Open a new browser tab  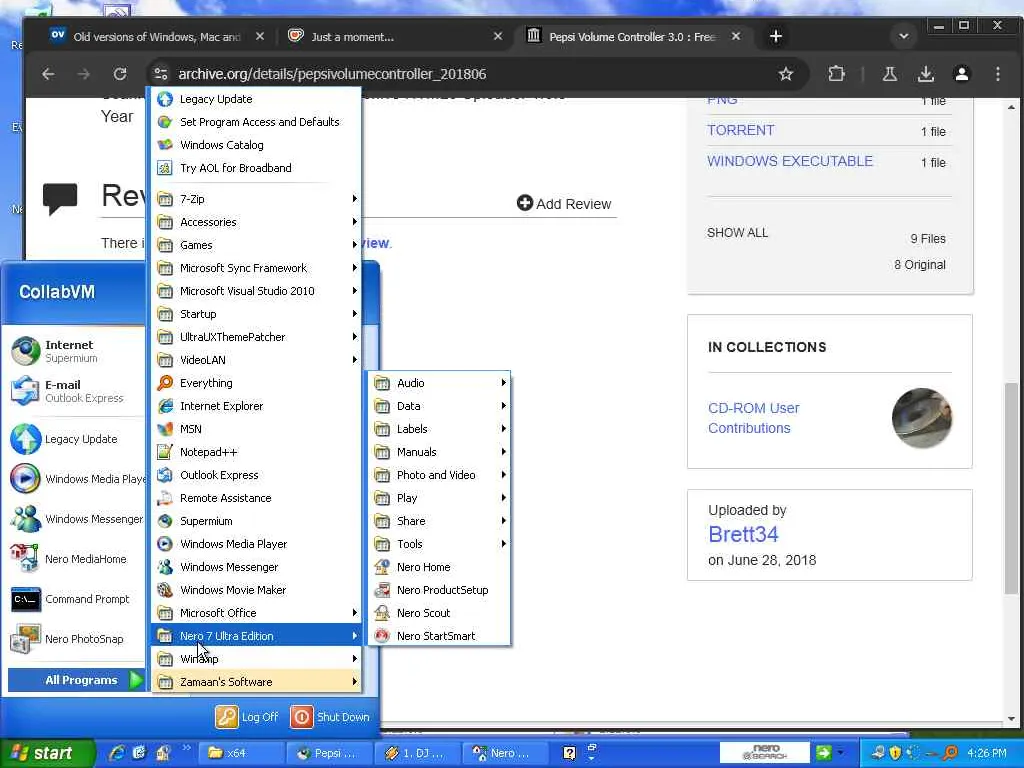(776, 37)
